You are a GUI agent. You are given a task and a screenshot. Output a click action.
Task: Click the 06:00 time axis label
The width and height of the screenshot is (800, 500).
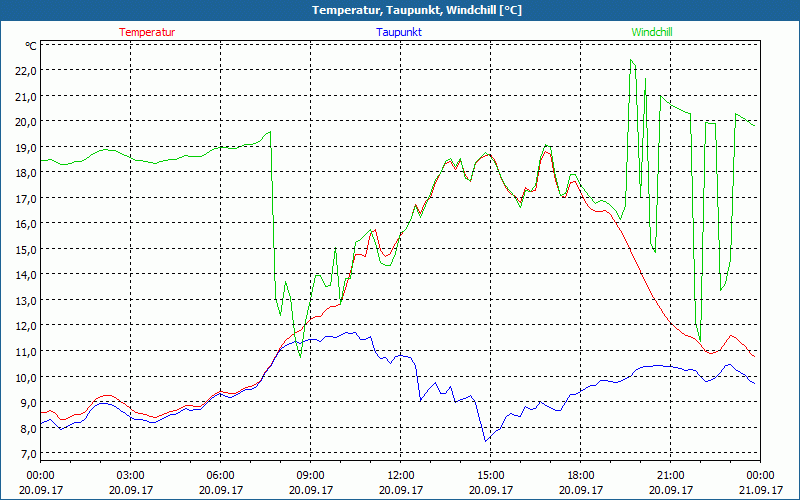click(x=220, y=476)
